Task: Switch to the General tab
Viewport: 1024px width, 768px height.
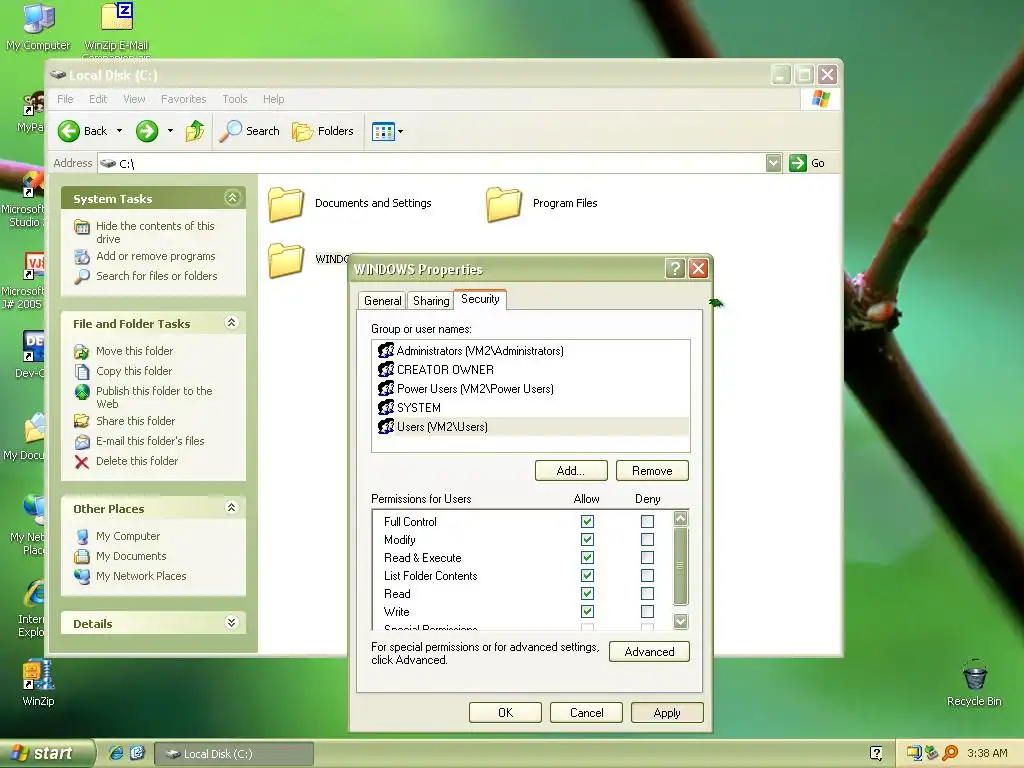Action: (383, 300)
